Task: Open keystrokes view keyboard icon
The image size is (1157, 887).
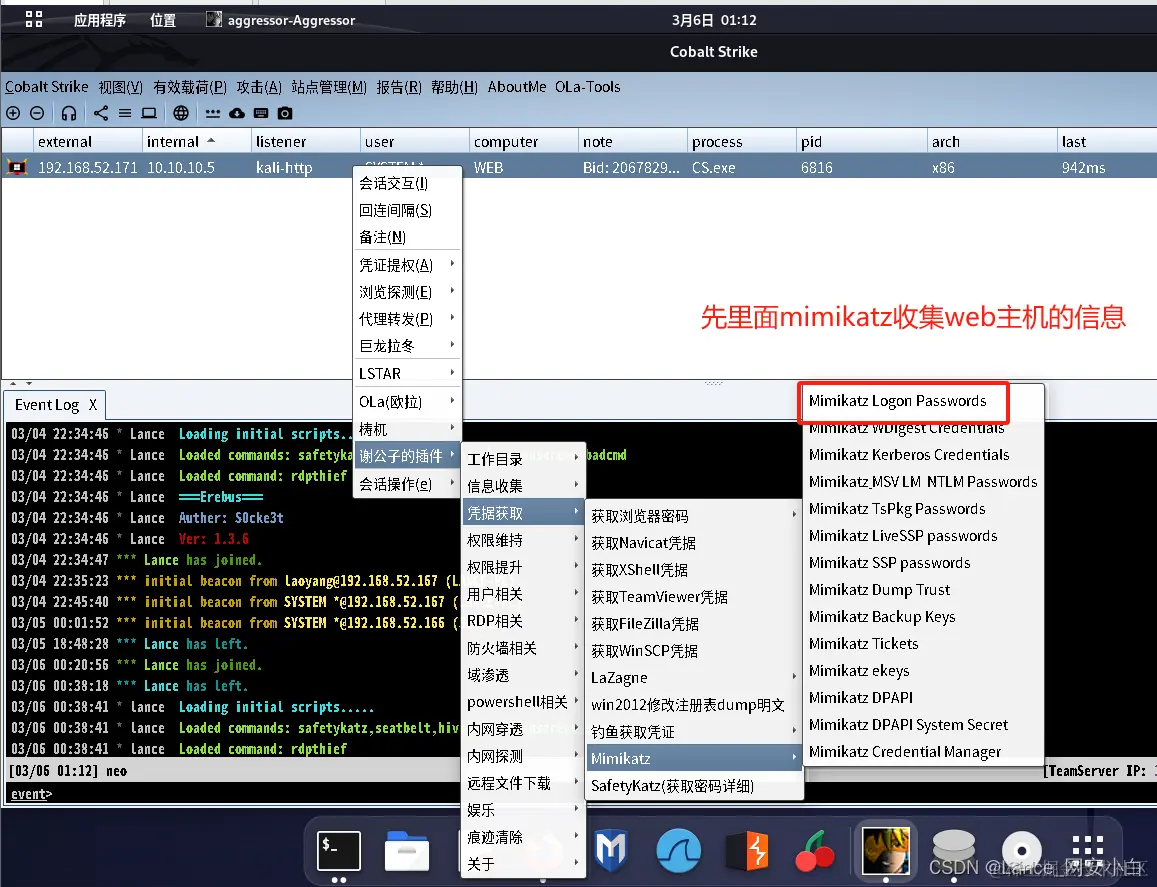Action: 260,113
